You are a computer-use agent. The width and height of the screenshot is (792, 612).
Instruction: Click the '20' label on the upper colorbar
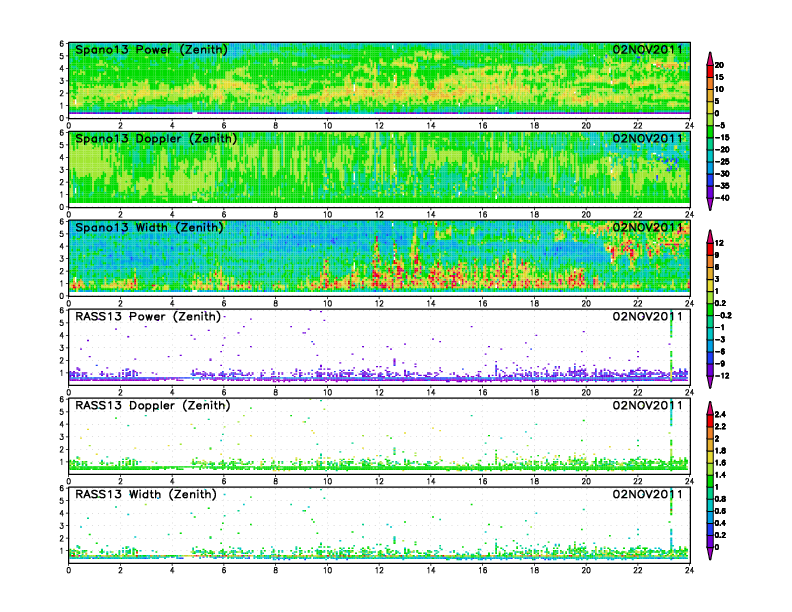point(719,65)
